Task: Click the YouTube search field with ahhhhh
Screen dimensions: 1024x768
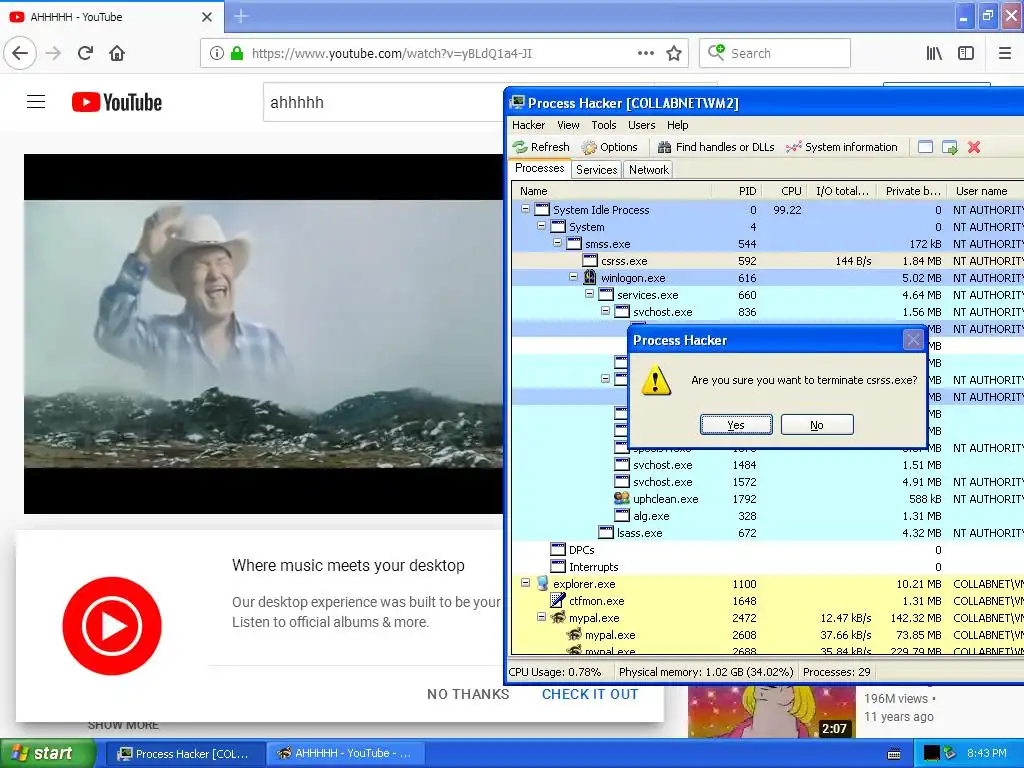Action: click(x=385, y=102)
